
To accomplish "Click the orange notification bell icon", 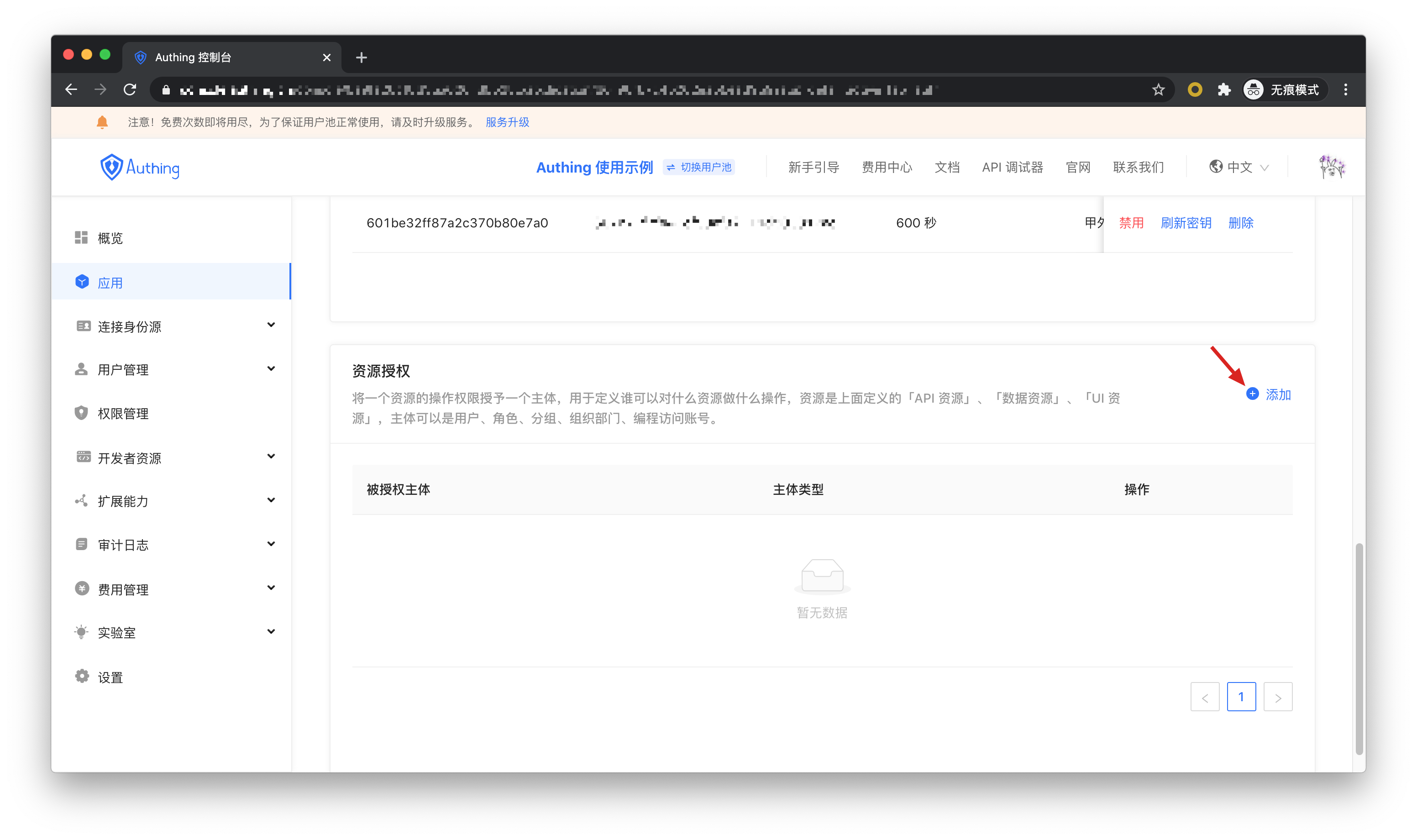I will coord(102,122).
